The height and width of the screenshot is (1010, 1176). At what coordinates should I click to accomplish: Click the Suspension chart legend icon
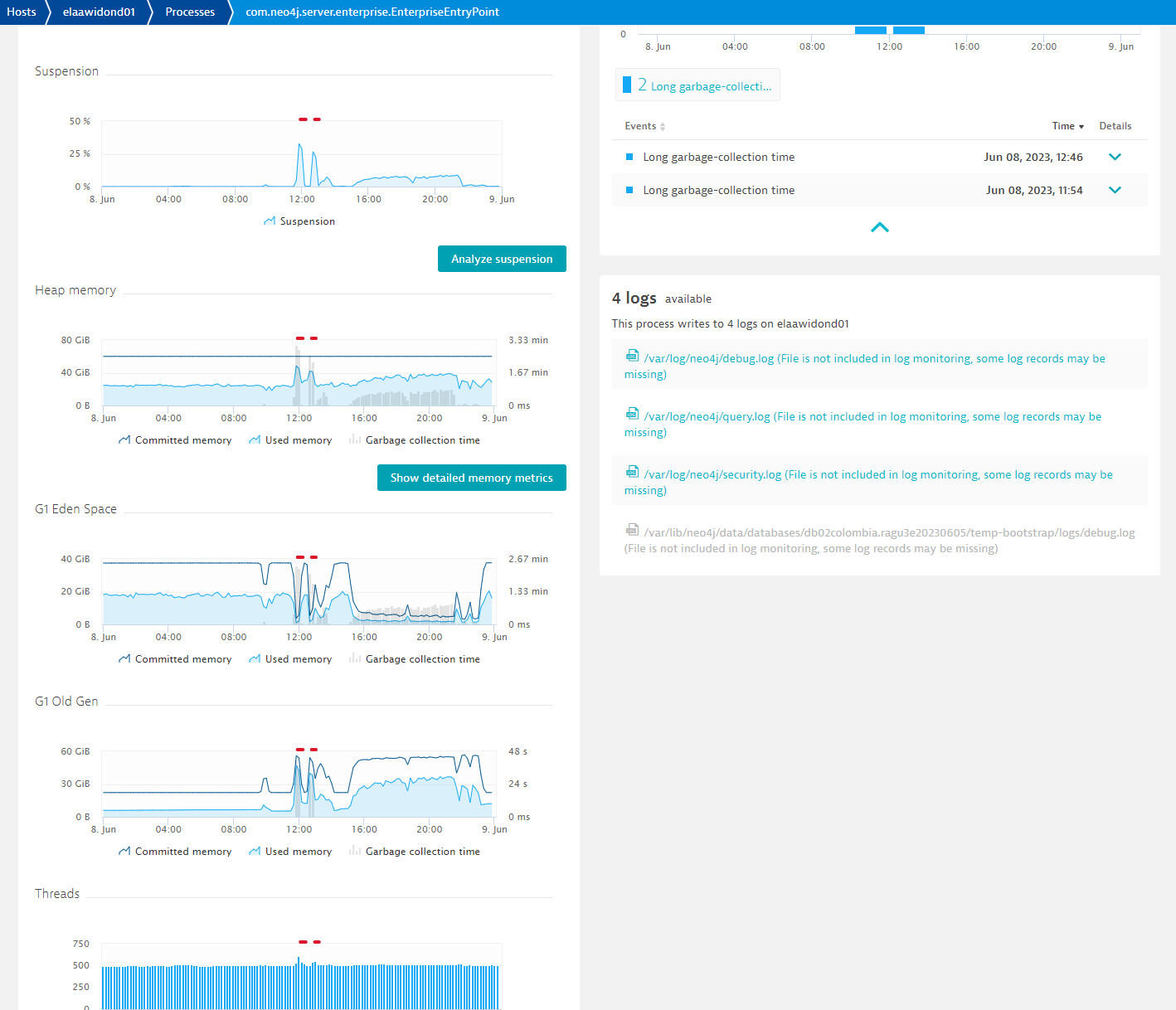pyautogui.click(x=268, y=221)
